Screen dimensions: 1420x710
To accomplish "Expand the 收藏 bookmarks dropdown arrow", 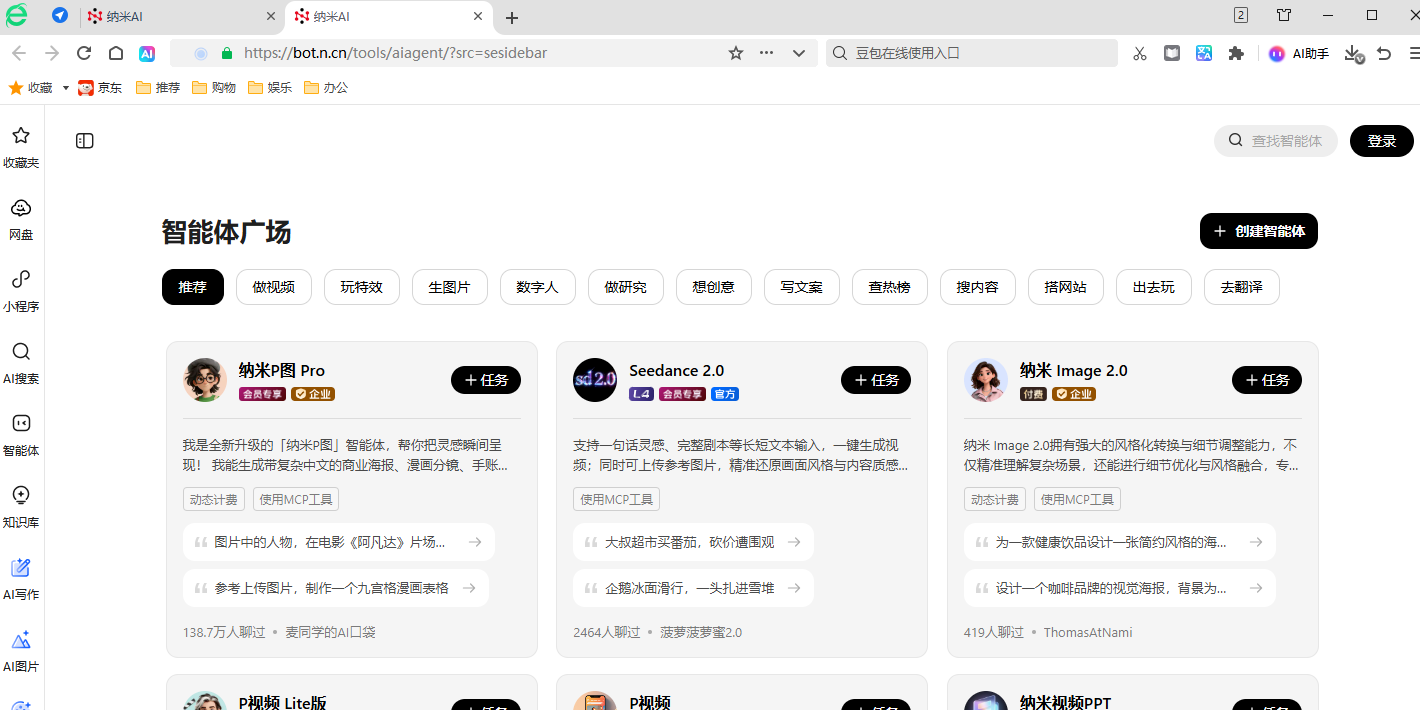I will pyautogui.click(x=66, y=88).
